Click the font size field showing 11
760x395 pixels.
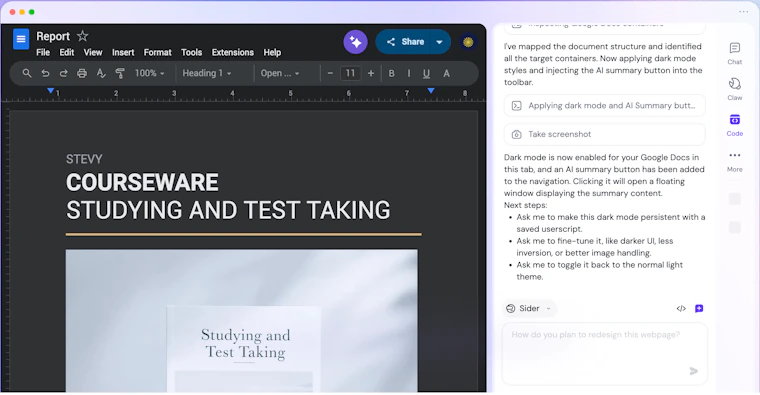point(350,73)
